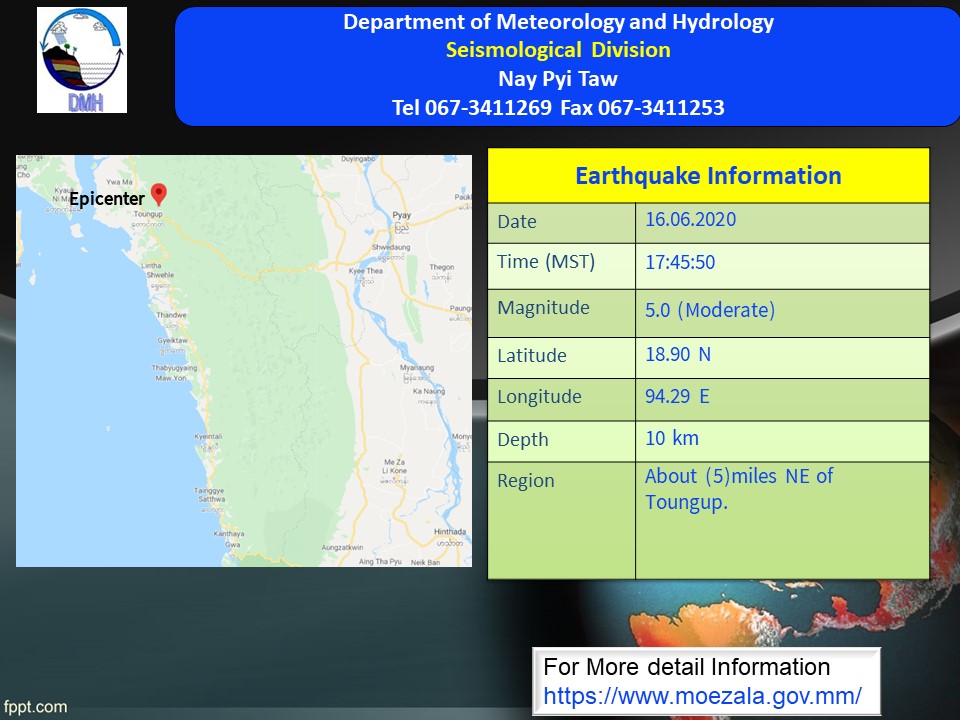Click the 'Nay Pyi Taw' text
Image resolution: width=960 pixels, height=720 pixels.
click(558, 79)
